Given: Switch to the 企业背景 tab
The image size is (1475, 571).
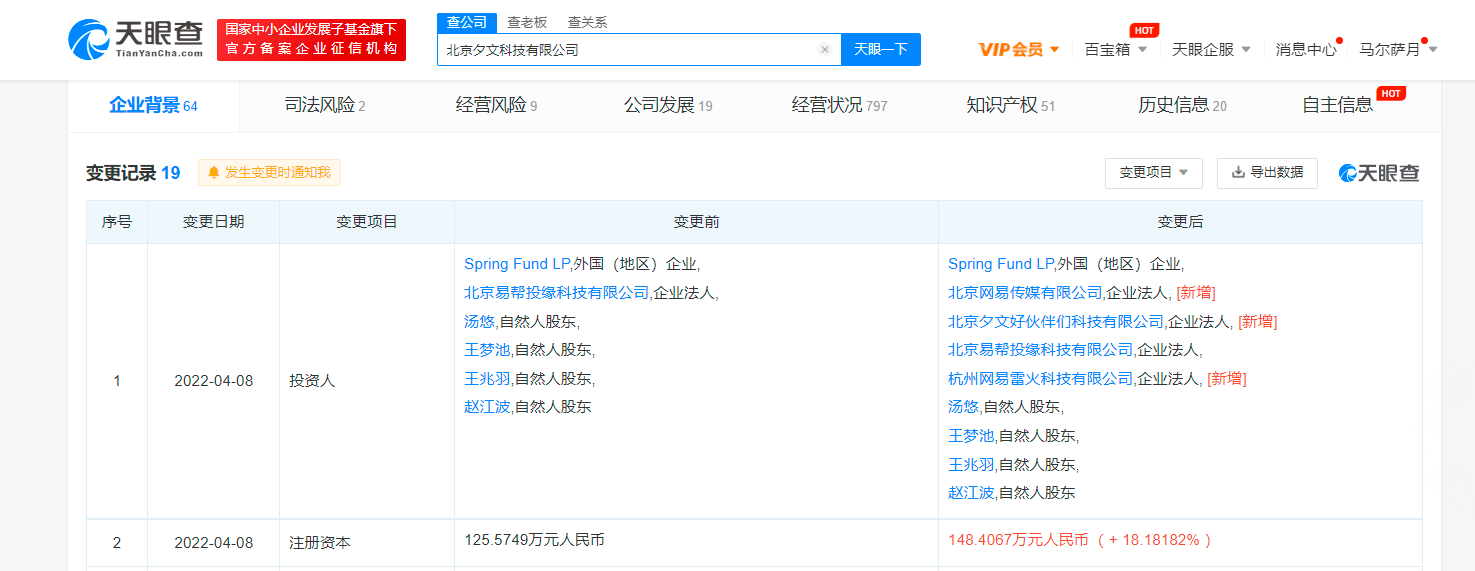Looking at the screenshot, I should click(x=153, y=105).
